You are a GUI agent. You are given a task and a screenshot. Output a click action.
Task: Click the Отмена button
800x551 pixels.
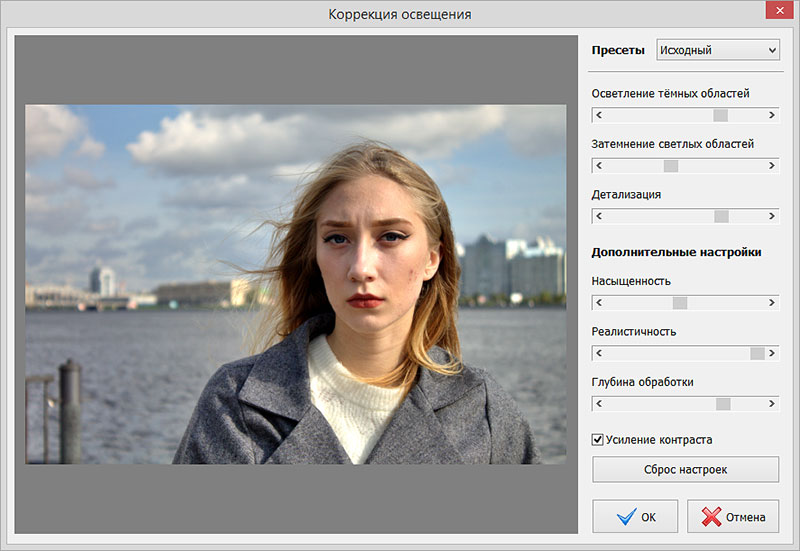pyautogui.click(x=733, y=517)
